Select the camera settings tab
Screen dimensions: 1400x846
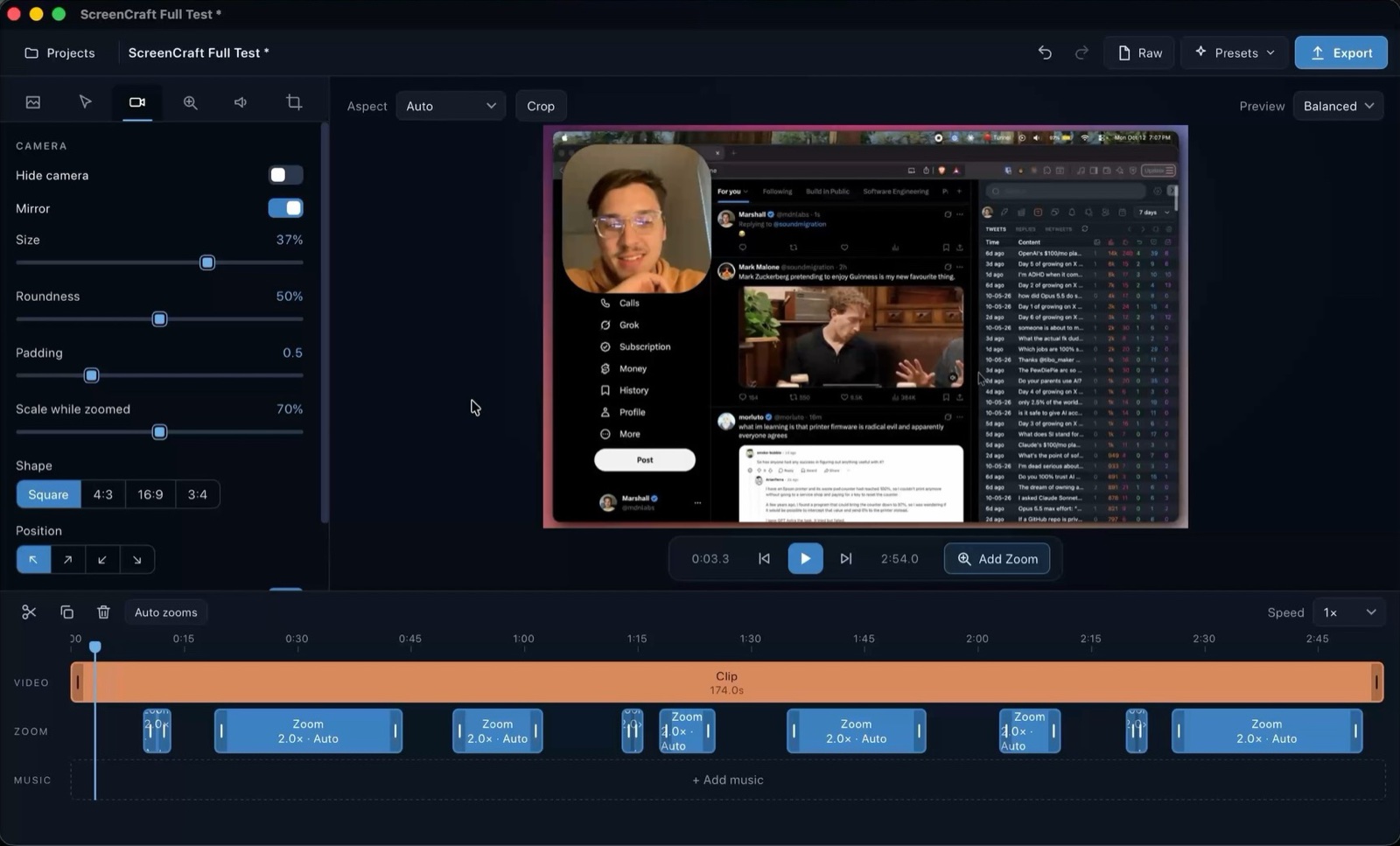(x=137, y=102)
